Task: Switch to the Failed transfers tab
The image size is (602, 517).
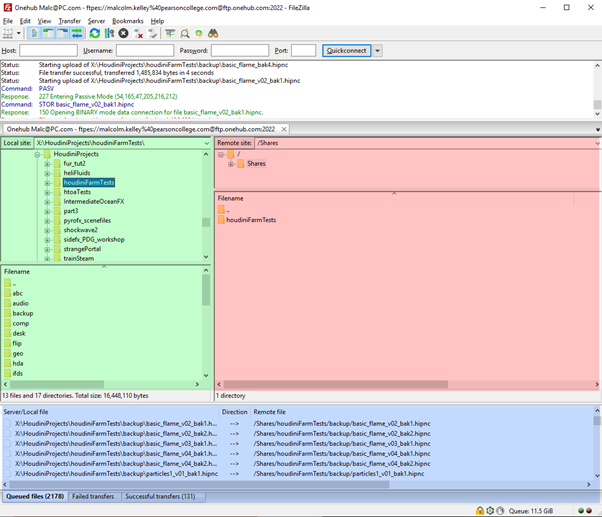Action: point(93,496)
